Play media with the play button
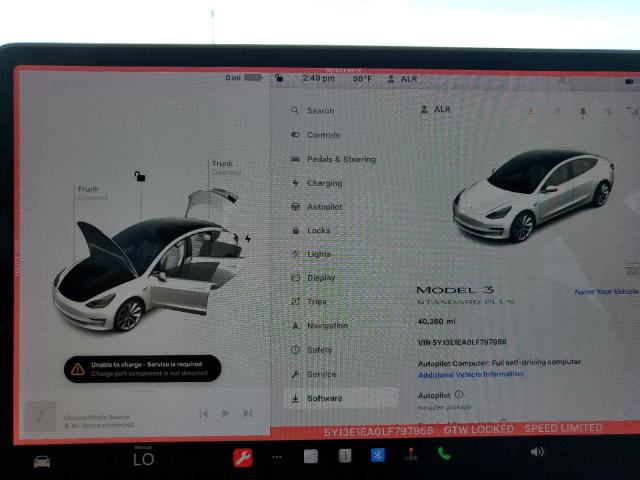Screen dimensions: 640x480 225,413
